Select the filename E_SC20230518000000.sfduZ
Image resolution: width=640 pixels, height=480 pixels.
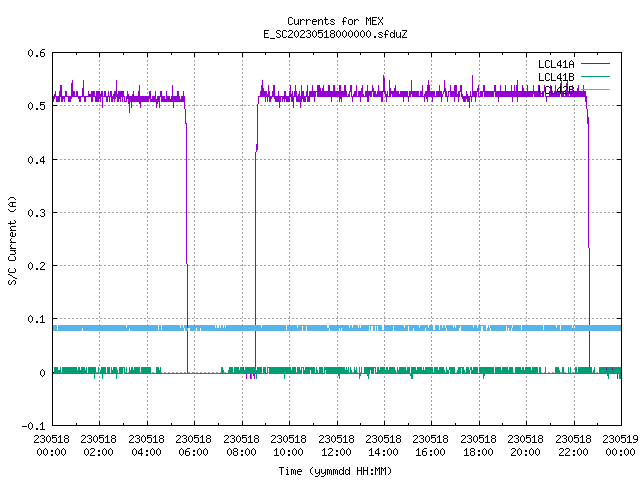click(335, 34)
